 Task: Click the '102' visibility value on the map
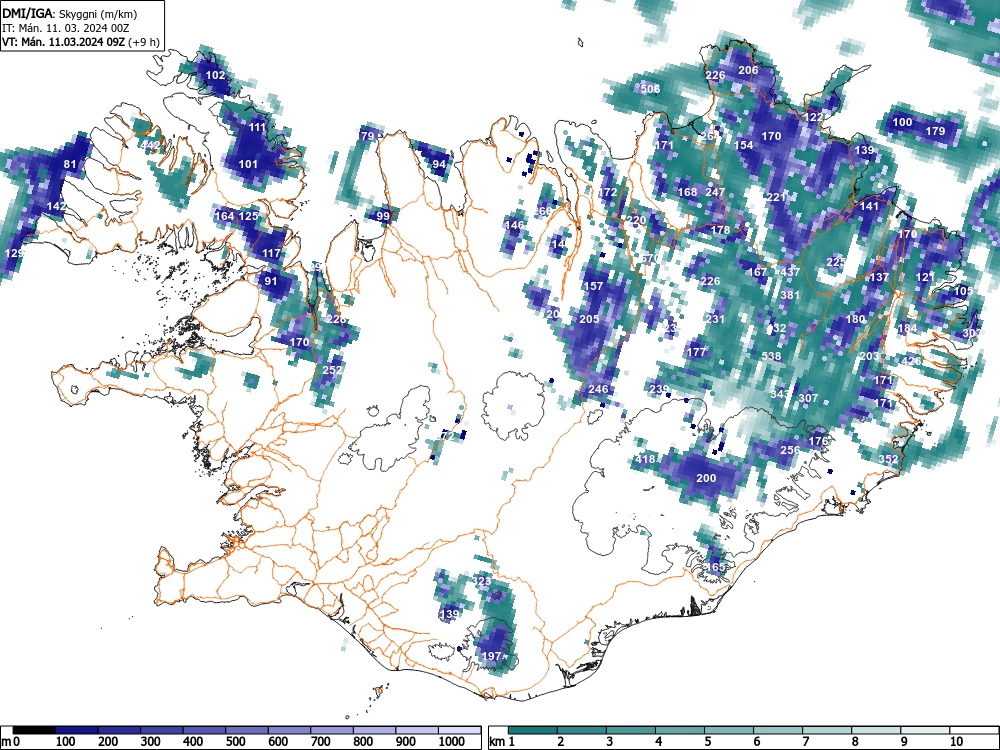[x=216, y=75]
